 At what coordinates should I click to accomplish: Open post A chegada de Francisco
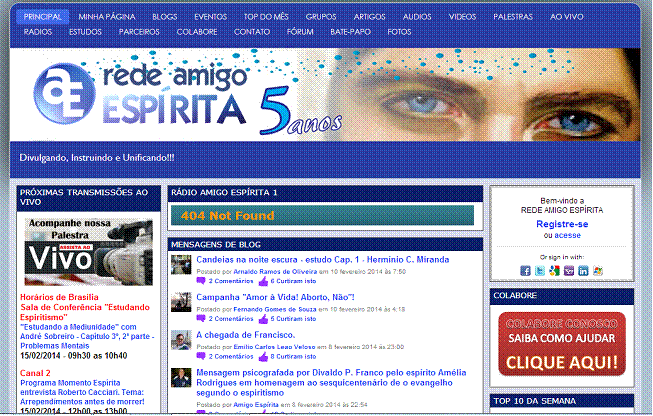[x=246, y=335]
